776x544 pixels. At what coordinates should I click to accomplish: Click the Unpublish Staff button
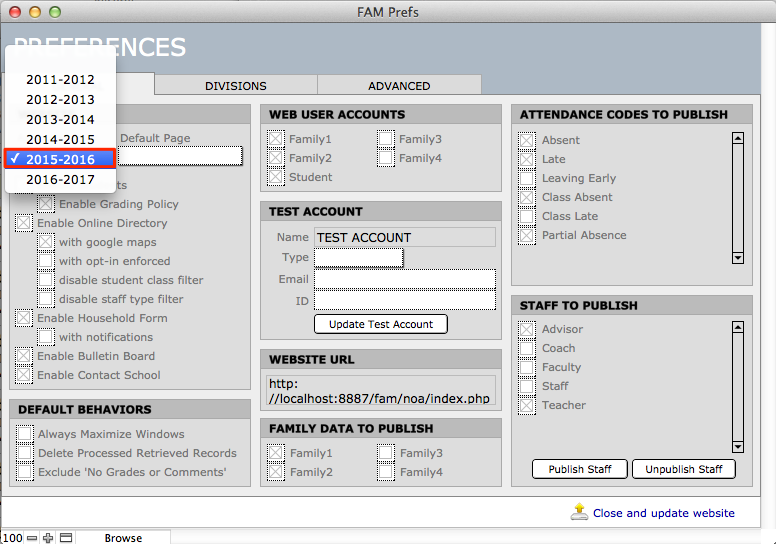click(x=683, y=469)
